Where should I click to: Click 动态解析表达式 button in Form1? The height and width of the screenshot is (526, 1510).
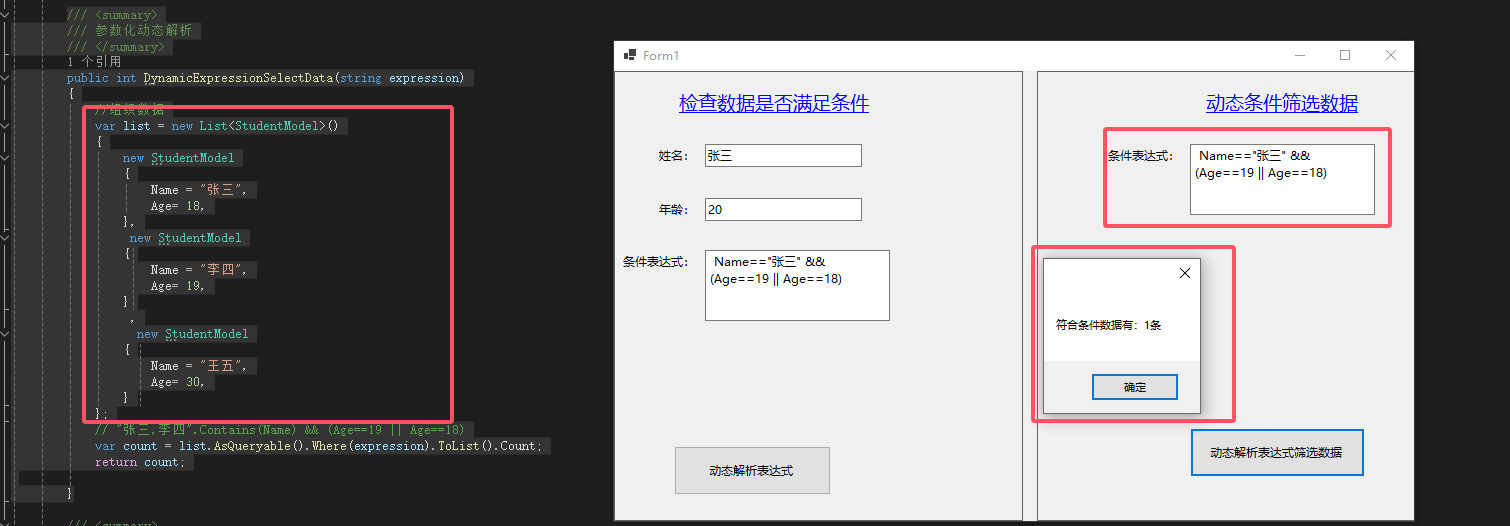pyautogui.click(x=752, y=470)
